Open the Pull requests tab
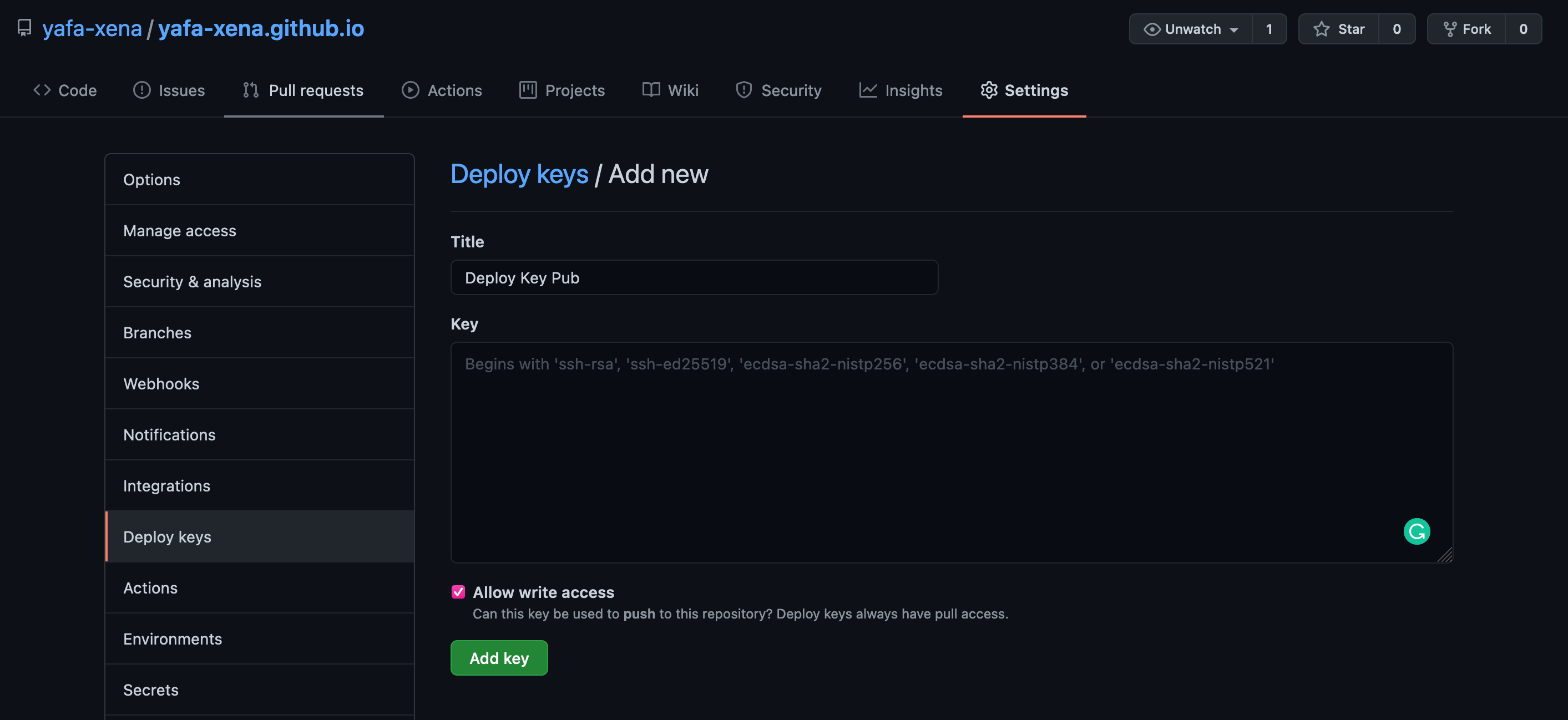Viewport: 1568px width, 720px height. (304, 90)
